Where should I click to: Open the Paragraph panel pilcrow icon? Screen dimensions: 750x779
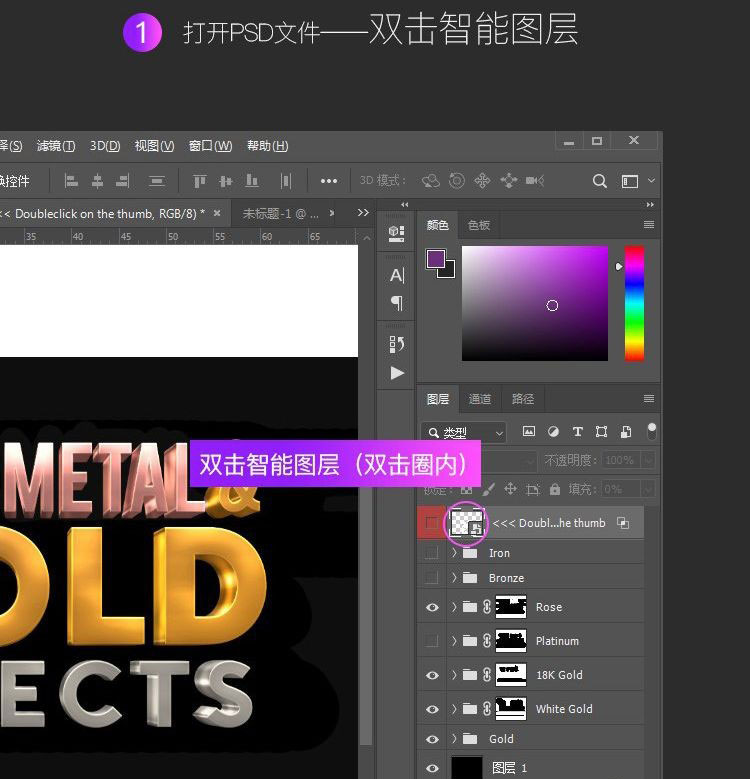(x=397, y=303)
